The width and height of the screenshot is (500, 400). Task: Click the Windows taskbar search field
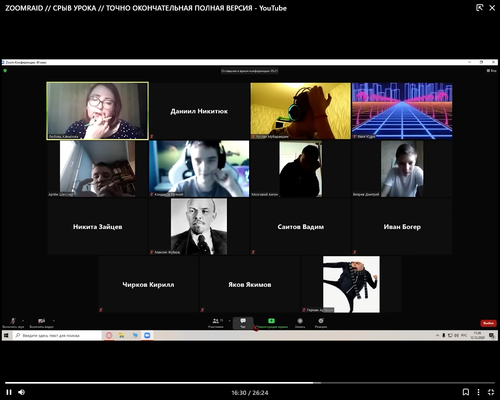[x=57, y=335]
